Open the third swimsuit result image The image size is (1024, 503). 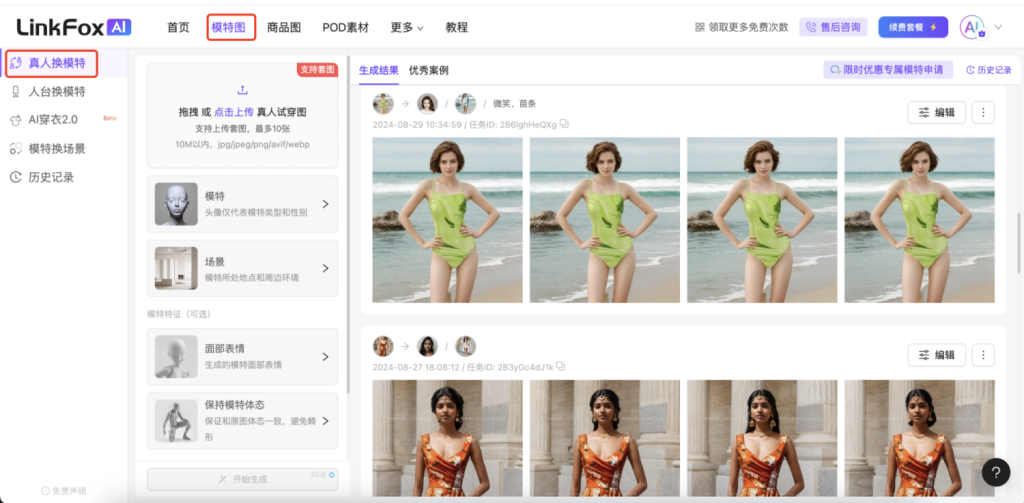click(x=762, y=220)
